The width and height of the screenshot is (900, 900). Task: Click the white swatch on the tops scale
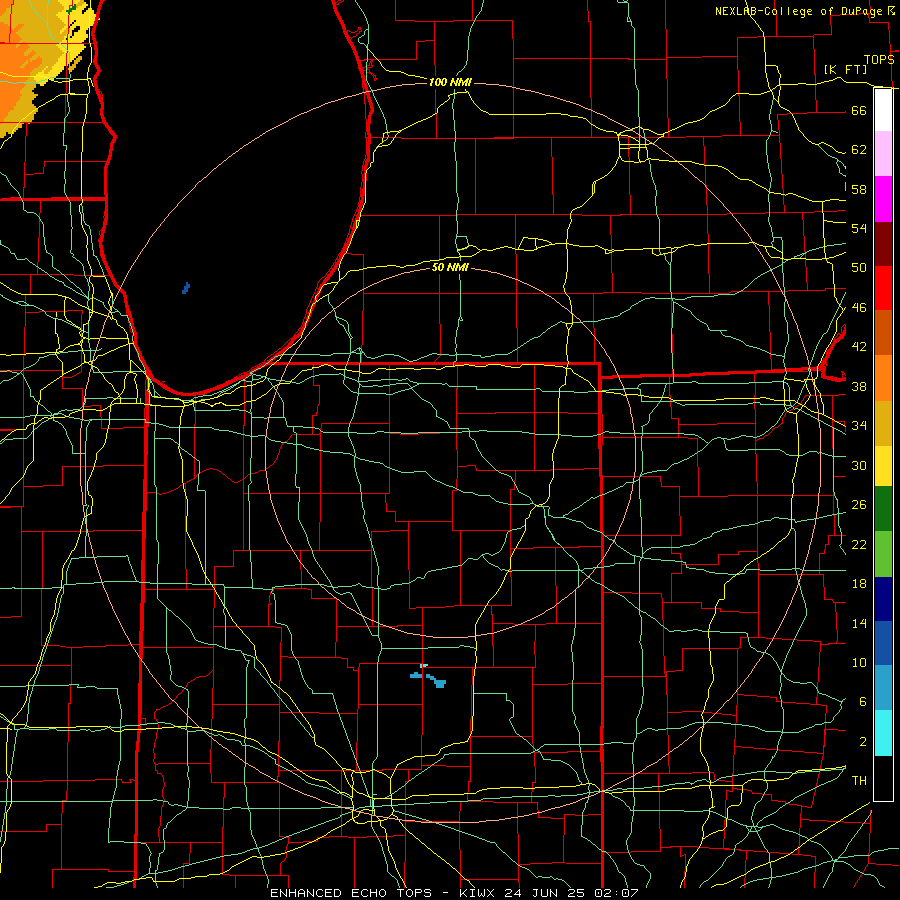point(883,110)
